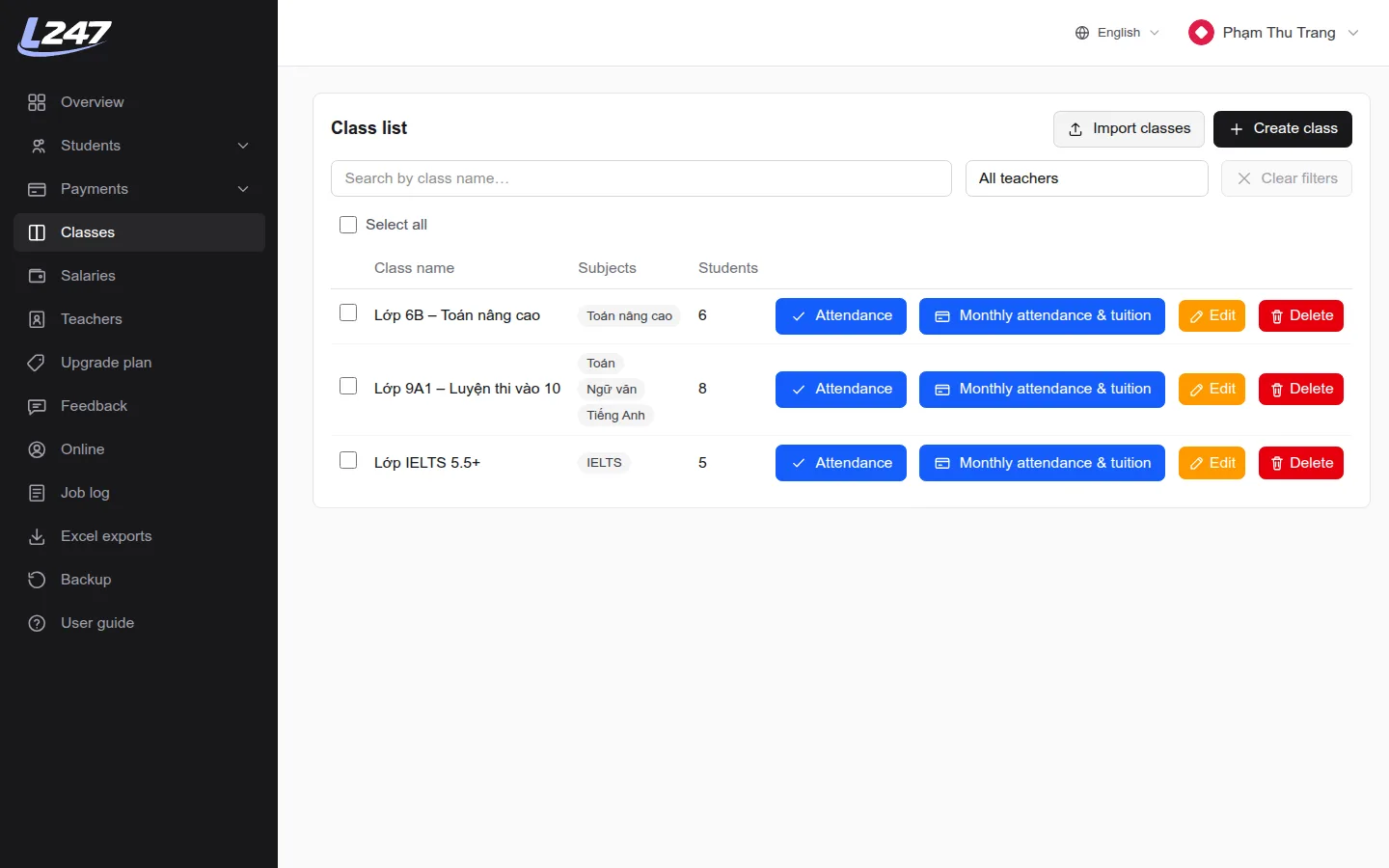Click the Tiếng Anh subject tag
This screenshot has width=1389, height=868.
tap(615, 416)
